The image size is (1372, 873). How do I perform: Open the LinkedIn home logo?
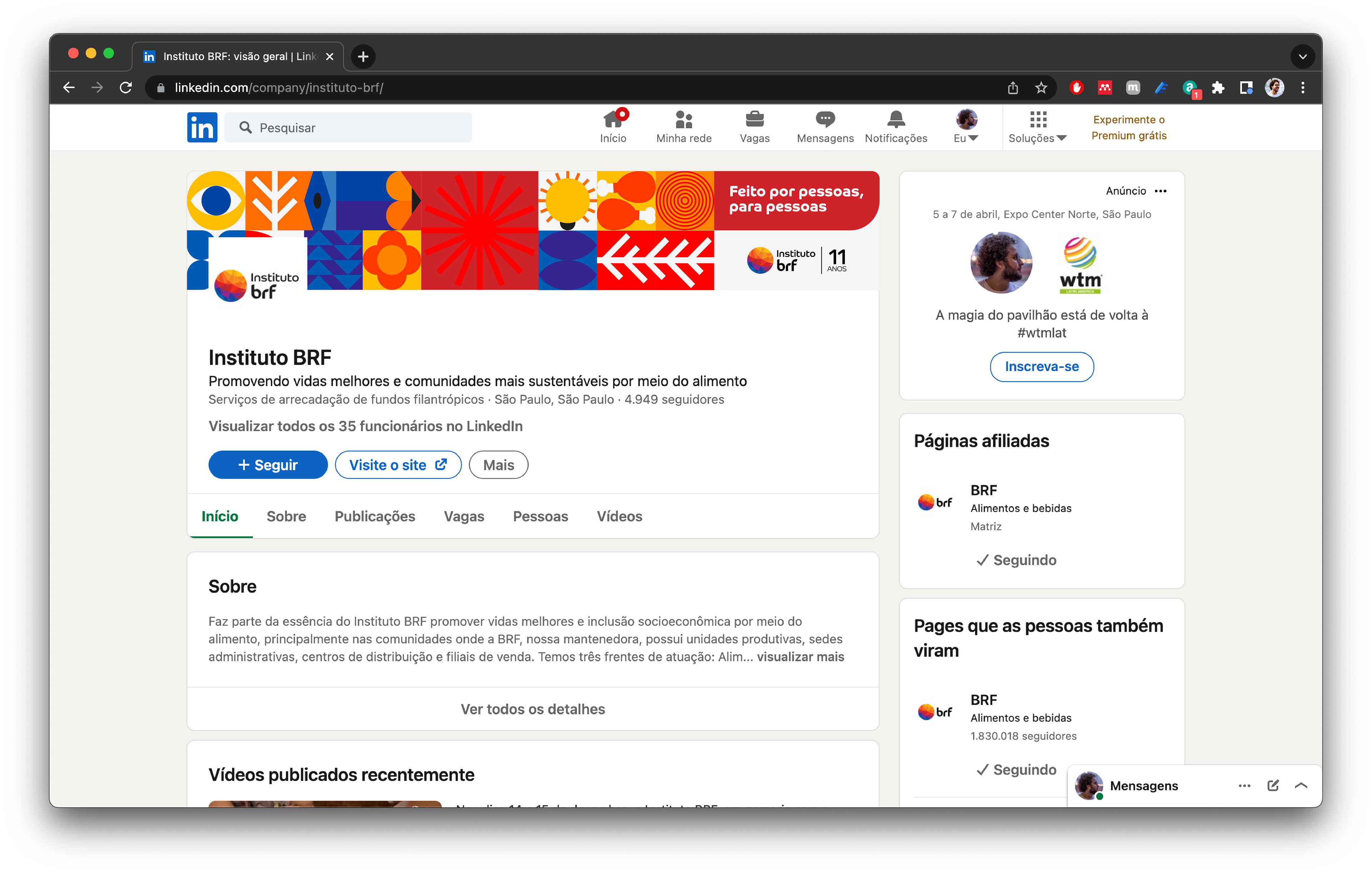202,127
